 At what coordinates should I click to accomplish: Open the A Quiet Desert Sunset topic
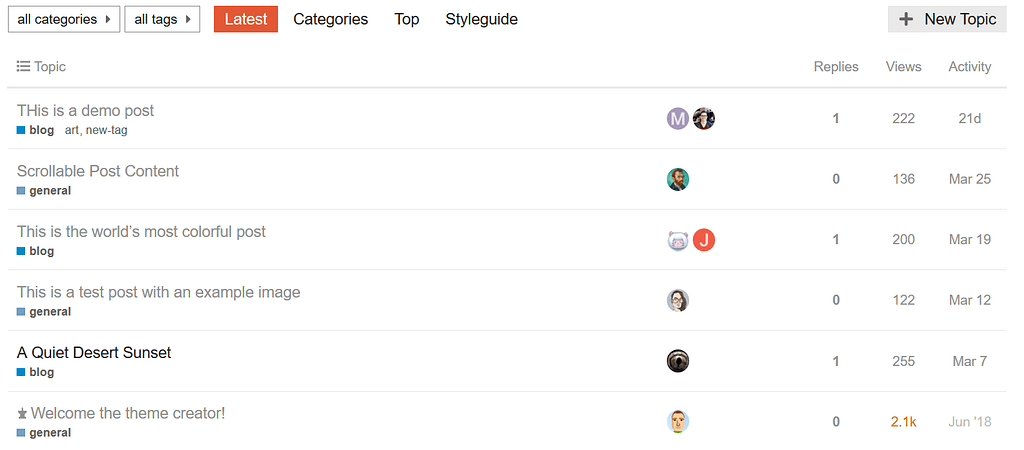[94, 353]
